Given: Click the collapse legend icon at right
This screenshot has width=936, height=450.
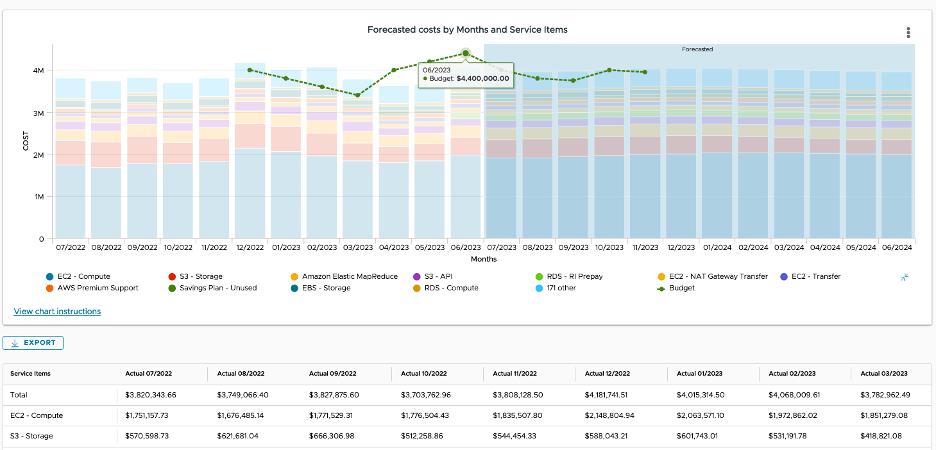Looking at the screenshot, I should click(904, 276).
